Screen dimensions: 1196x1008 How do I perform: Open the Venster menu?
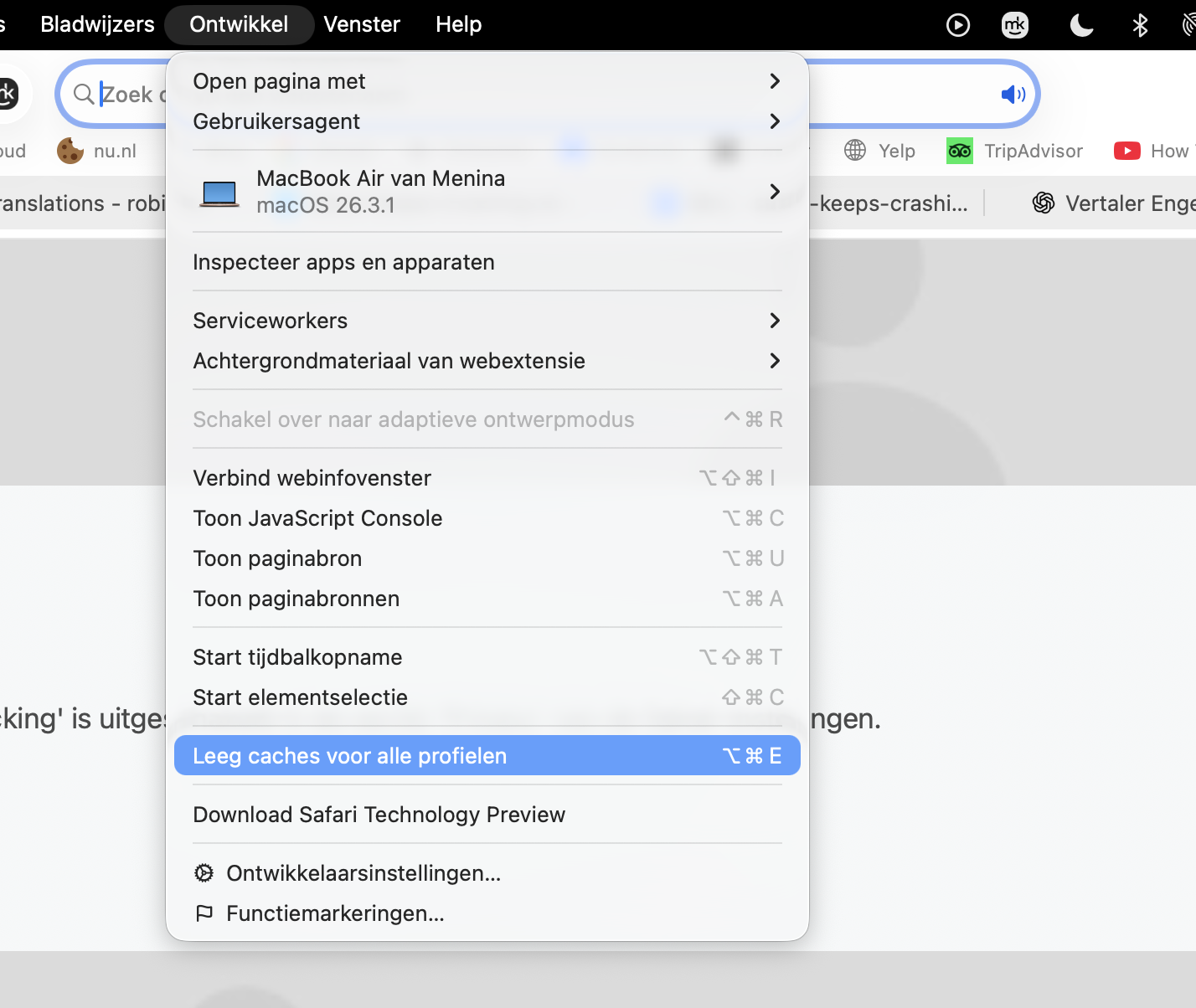[361, 24]
